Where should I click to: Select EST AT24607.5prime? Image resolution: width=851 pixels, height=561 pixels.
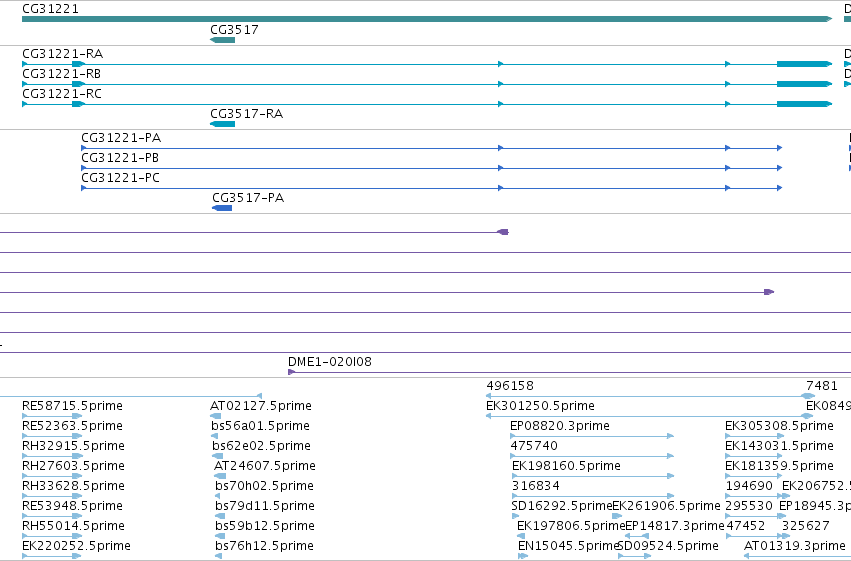(265, 466)
